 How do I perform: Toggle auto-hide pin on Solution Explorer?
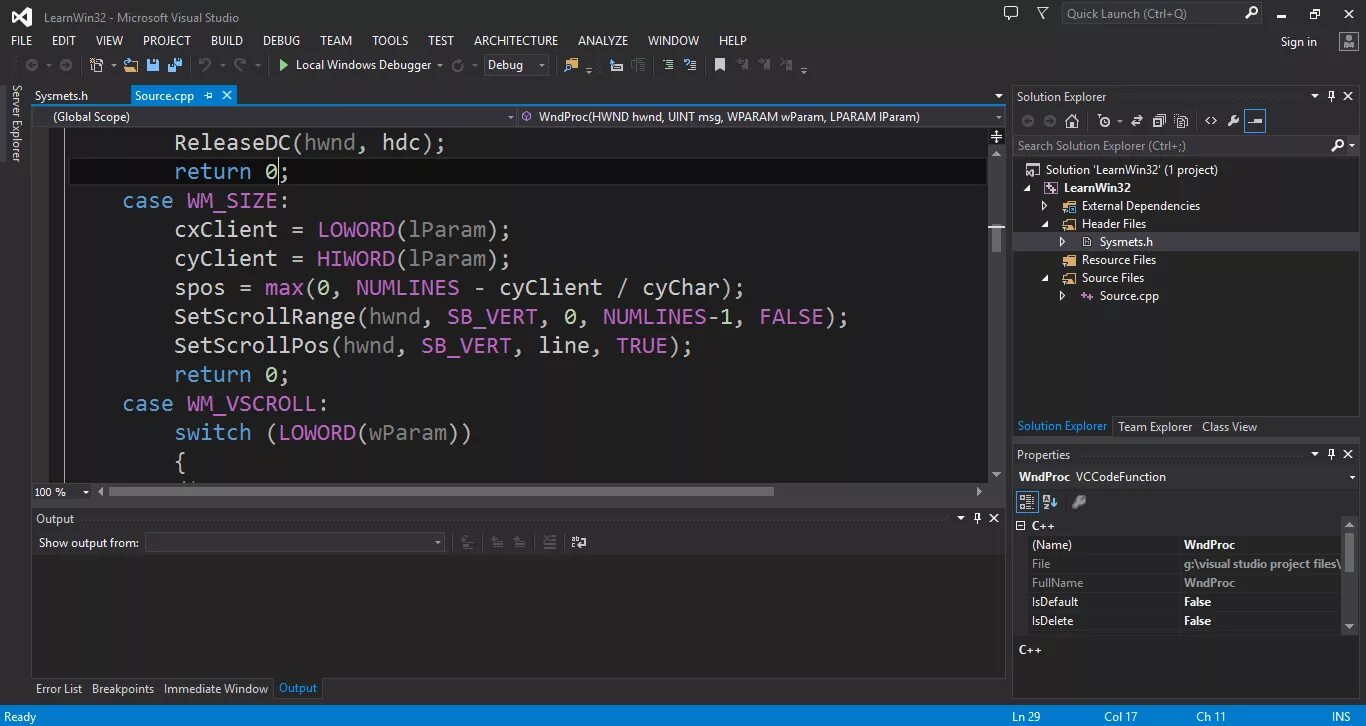coord(1331,96)
